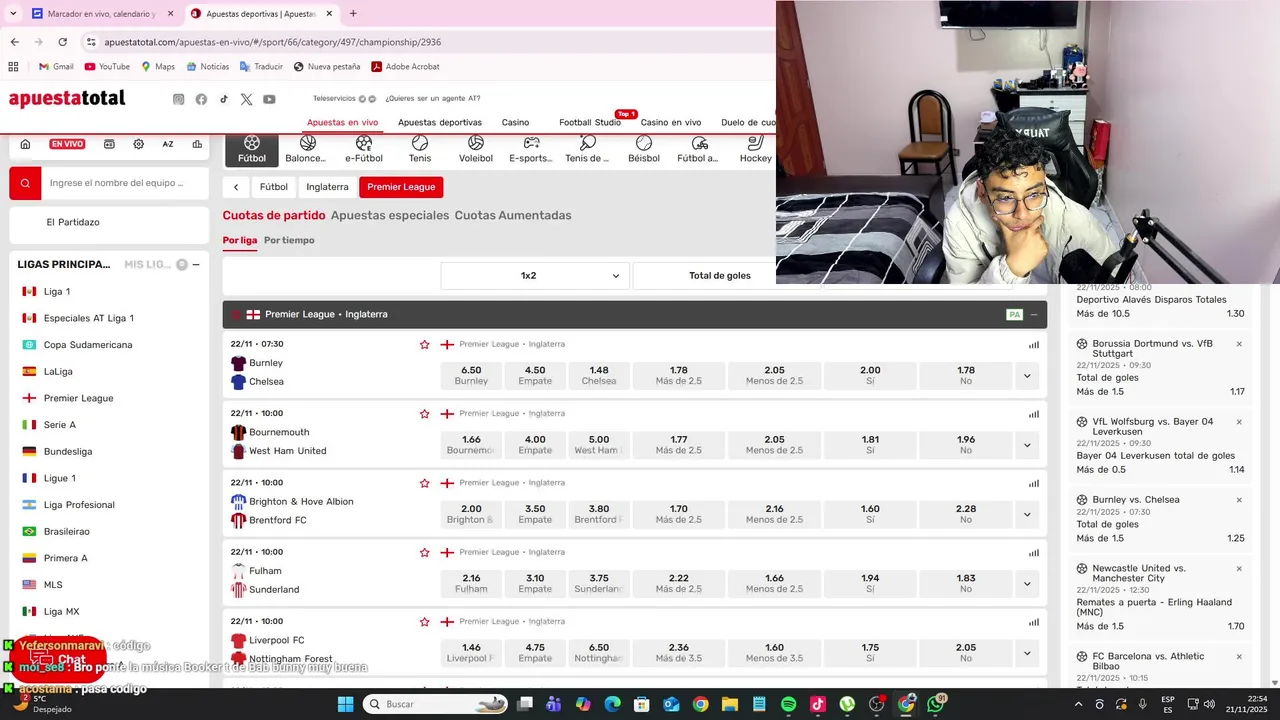Image resolution: width=1280 pixels, height=720 pixels.
Task: Open the Total de goles market dropdown
Action: click(x=720, y=275)
